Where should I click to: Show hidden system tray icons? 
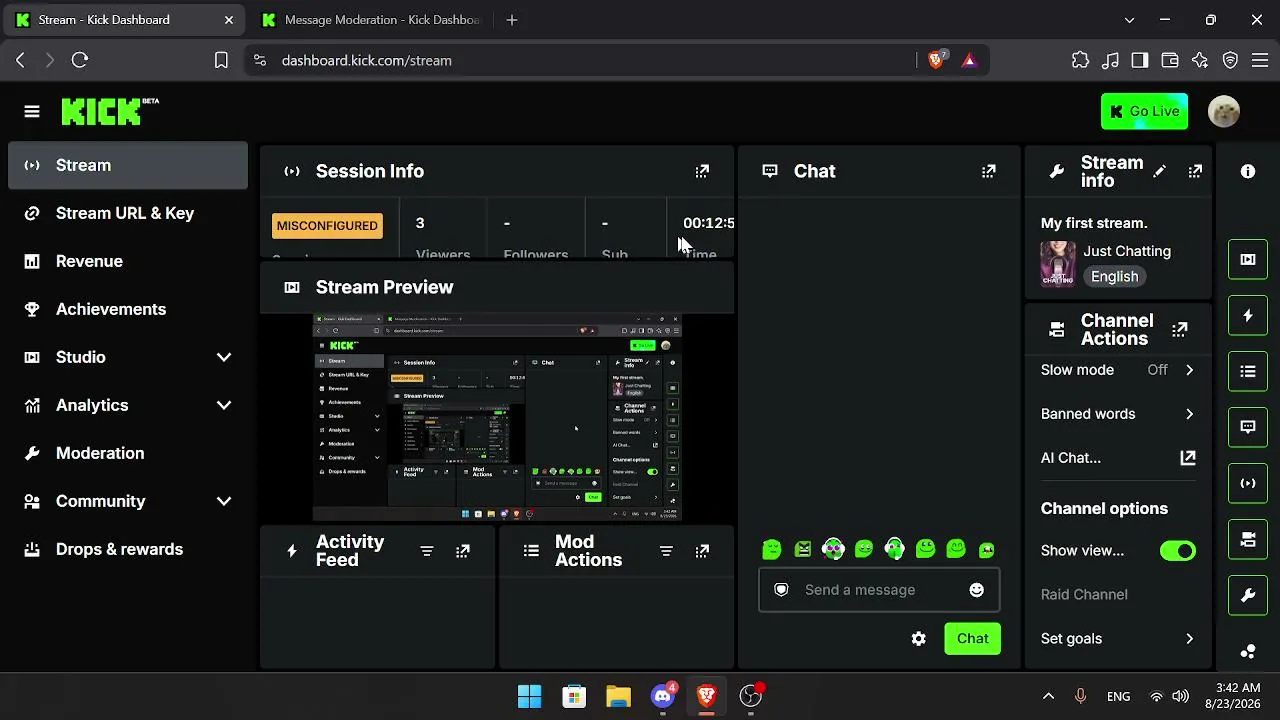[1048, 696]
